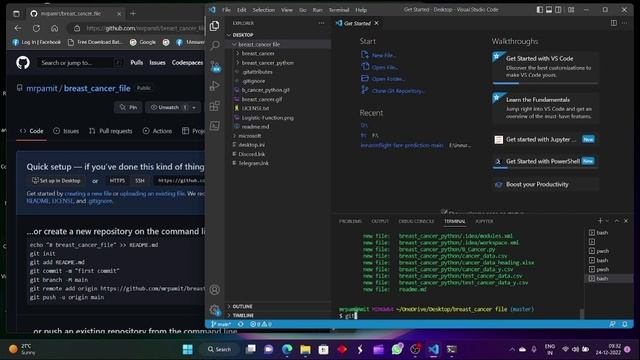Click the VS Code logo icon
The image size is (640, 360).
pos(212,10)
